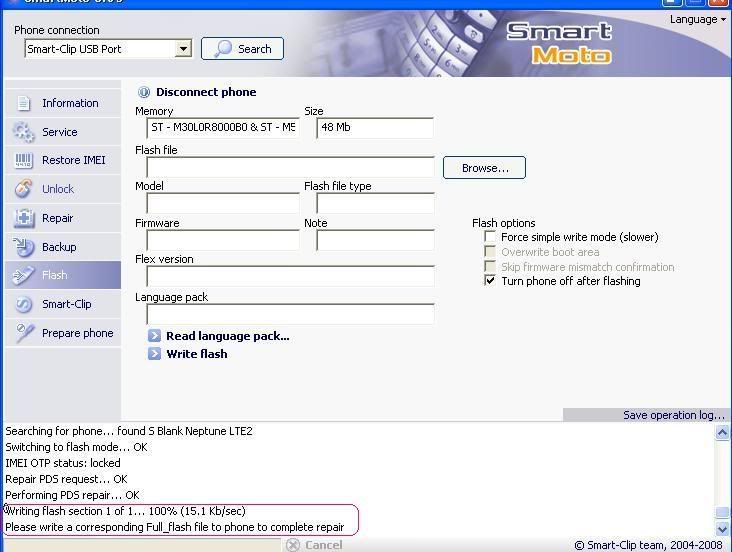Viewport: 732px width, 552px height.
Task: Click the Restore IMEI barcode icon
Action: point(23,161)
